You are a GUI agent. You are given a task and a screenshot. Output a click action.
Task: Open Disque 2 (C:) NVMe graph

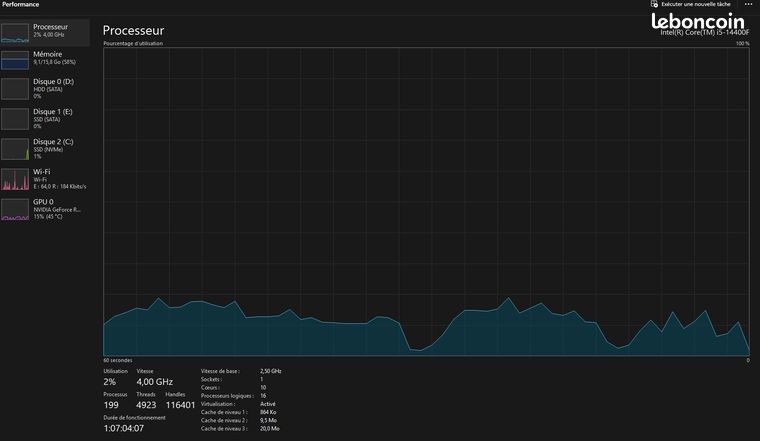click(x=15, y=149)
